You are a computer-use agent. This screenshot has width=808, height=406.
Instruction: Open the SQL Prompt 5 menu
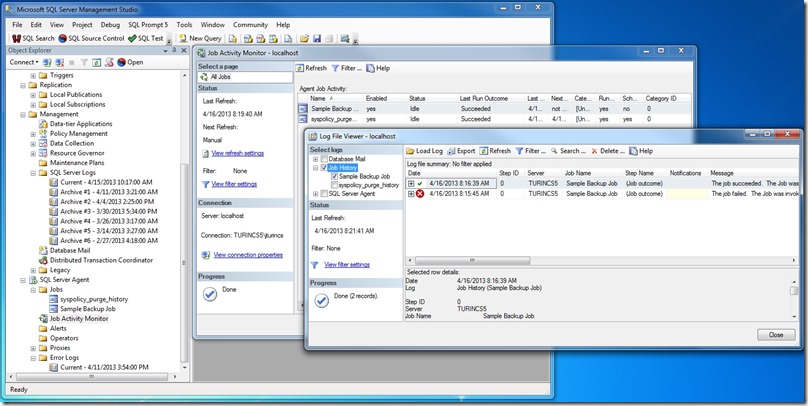pos(148,24)
